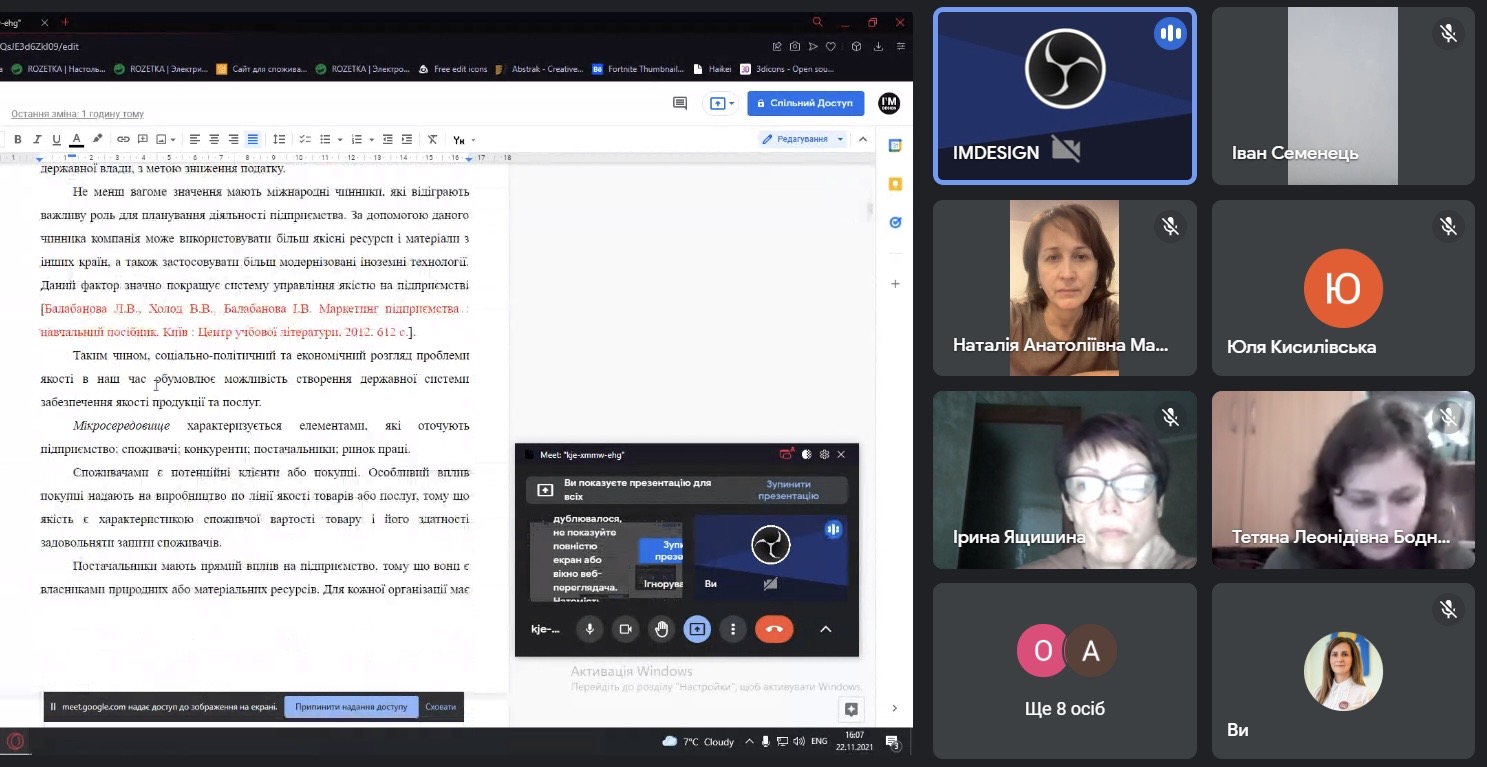Mute microphone in the Meet popup window

(589, 629)
